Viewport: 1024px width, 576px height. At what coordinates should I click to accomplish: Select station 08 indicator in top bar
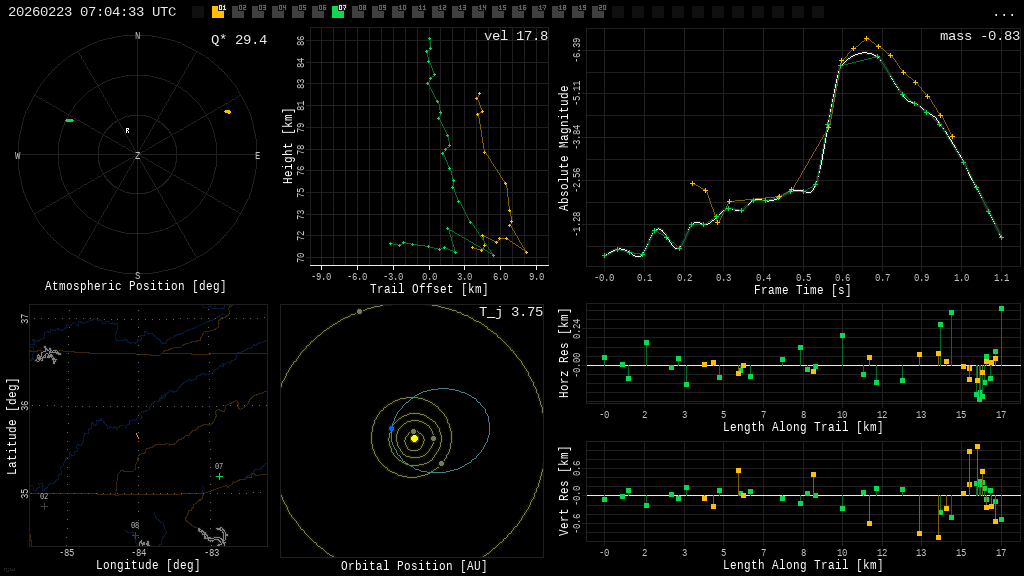(358, 12)
